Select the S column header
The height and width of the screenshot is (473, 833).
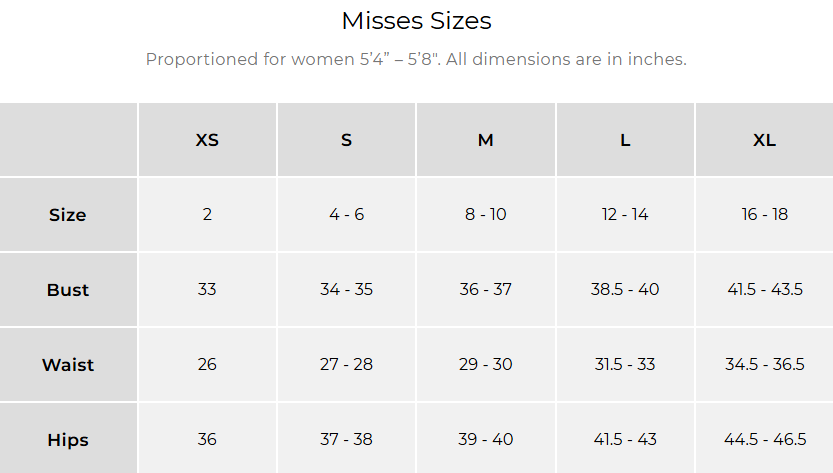[x=346, y=140]
